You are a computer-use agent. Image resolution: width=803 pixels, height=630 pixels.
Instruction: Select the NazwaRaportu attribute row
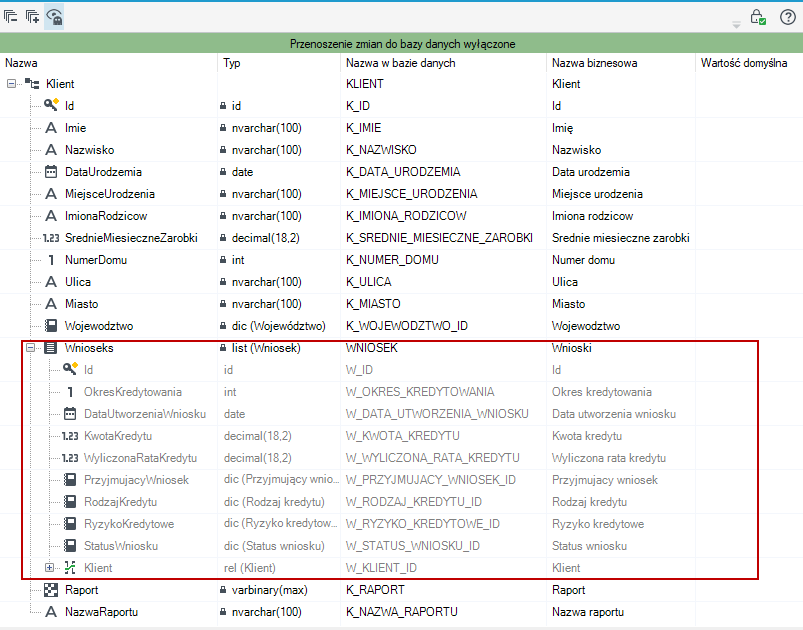pyautogui.click(x=402, y=612)
